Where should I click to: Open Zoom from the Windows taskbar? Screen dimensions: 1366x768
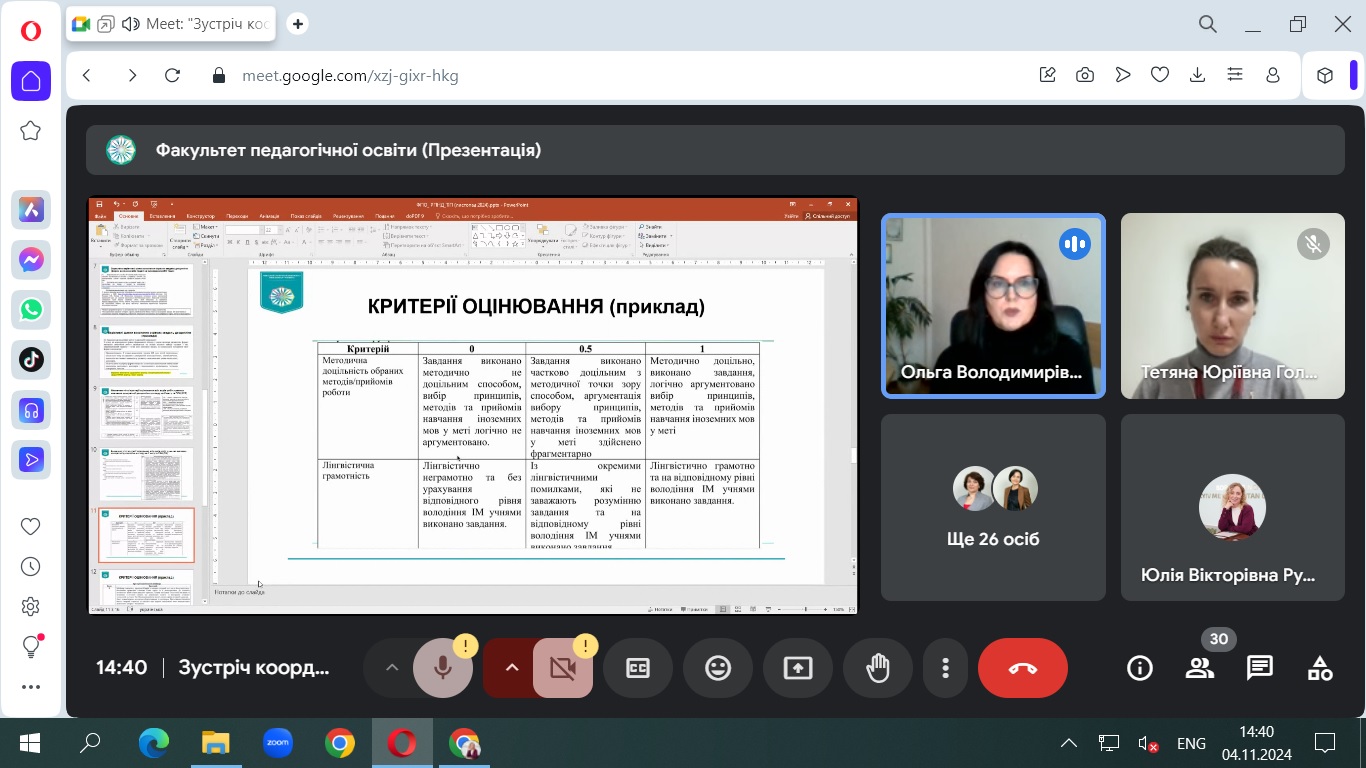click(x=277, y=743)
